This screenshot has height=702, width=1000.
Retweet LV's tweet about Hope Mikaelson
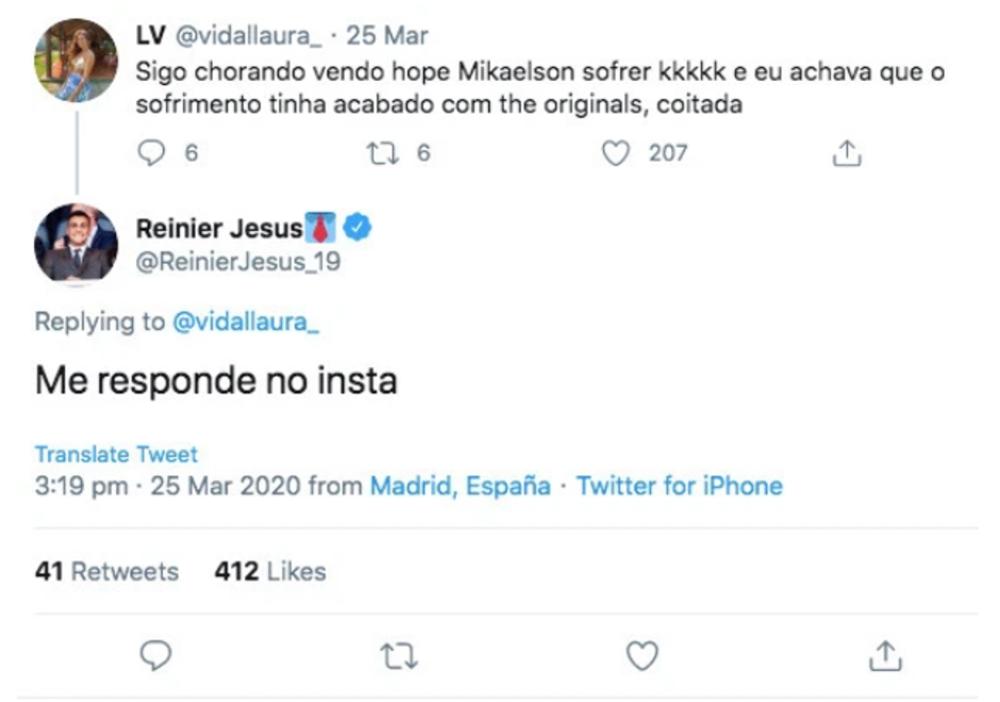coord(380,153)
